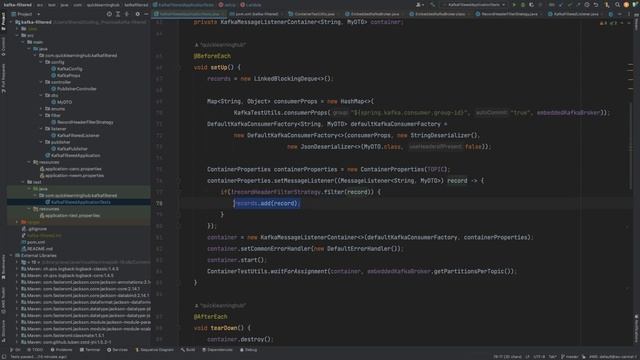The width and height of the screenshot is (640, 360).
Task: Toggle the Commit tool window stripe button
Action: click(x=3, y=46)
